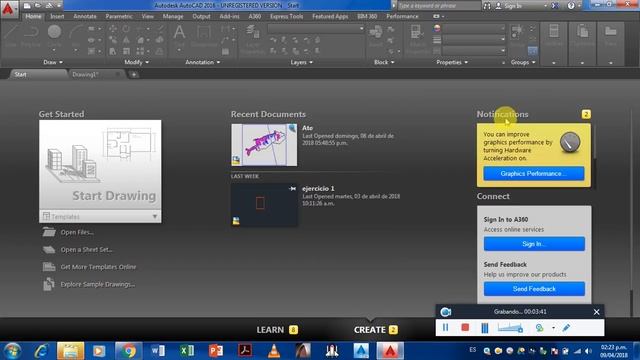The height and width of the screenshot is (360, 640).
Task: Click the Autodesk App Store exchange icon
Action: click(555, 6)
